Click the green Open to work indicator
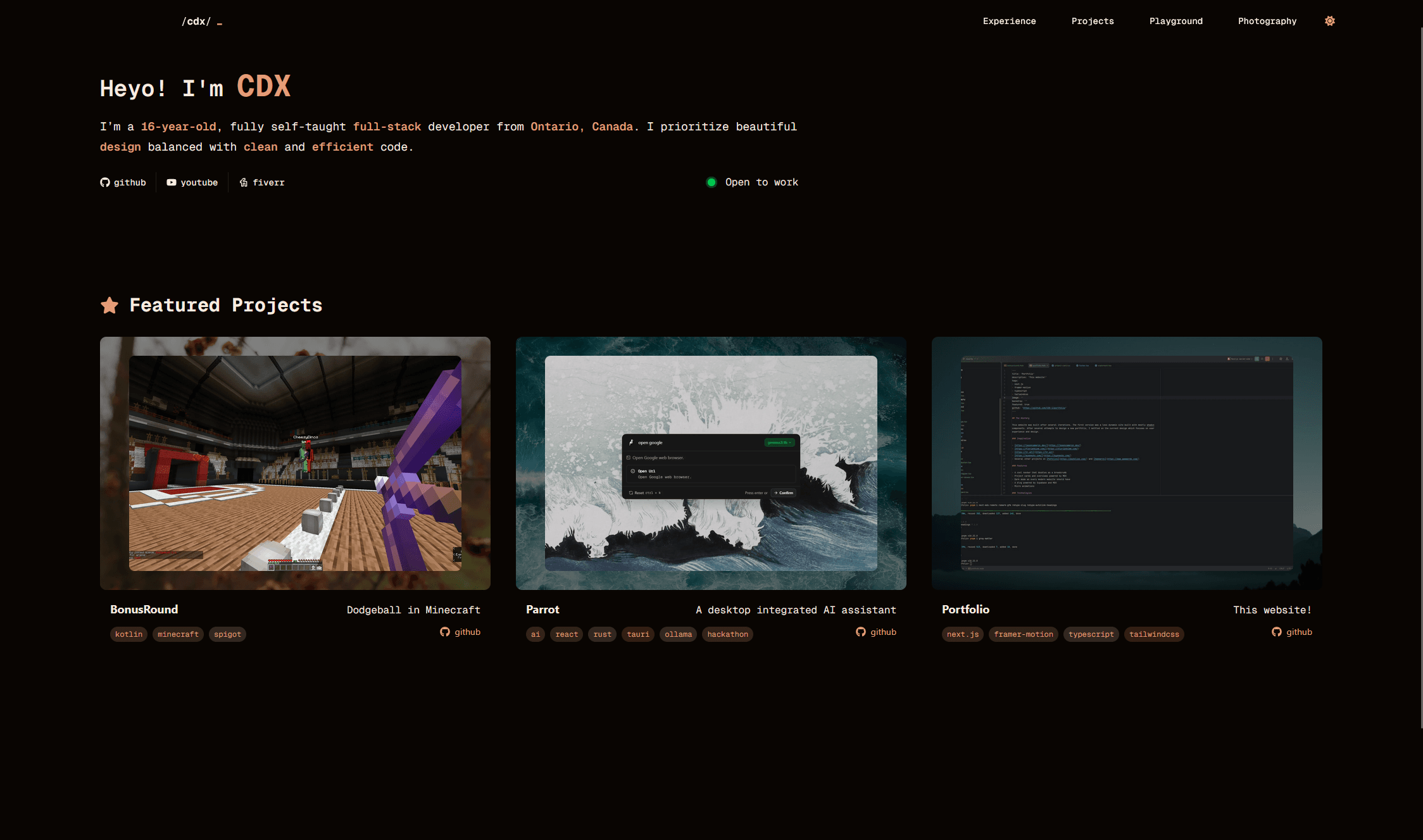Screen dimensions: 1423x840 (x=711, y=182)
